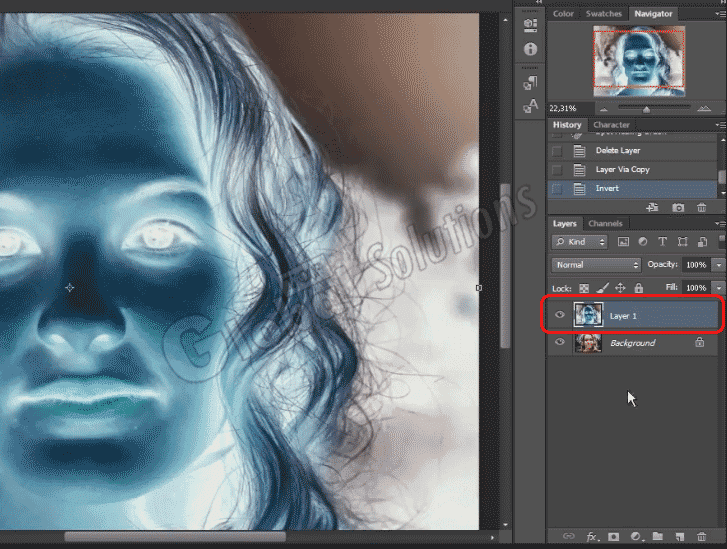
Task: Set history brush source for Invert state
Action: click(x=557, y=188)
